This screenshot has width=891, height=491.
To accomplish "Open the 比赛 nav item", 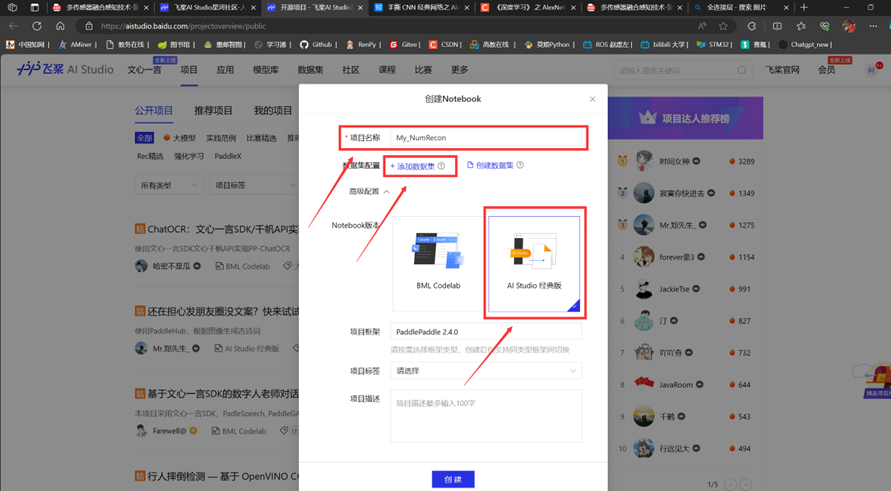I will click(x=423, y=70).
